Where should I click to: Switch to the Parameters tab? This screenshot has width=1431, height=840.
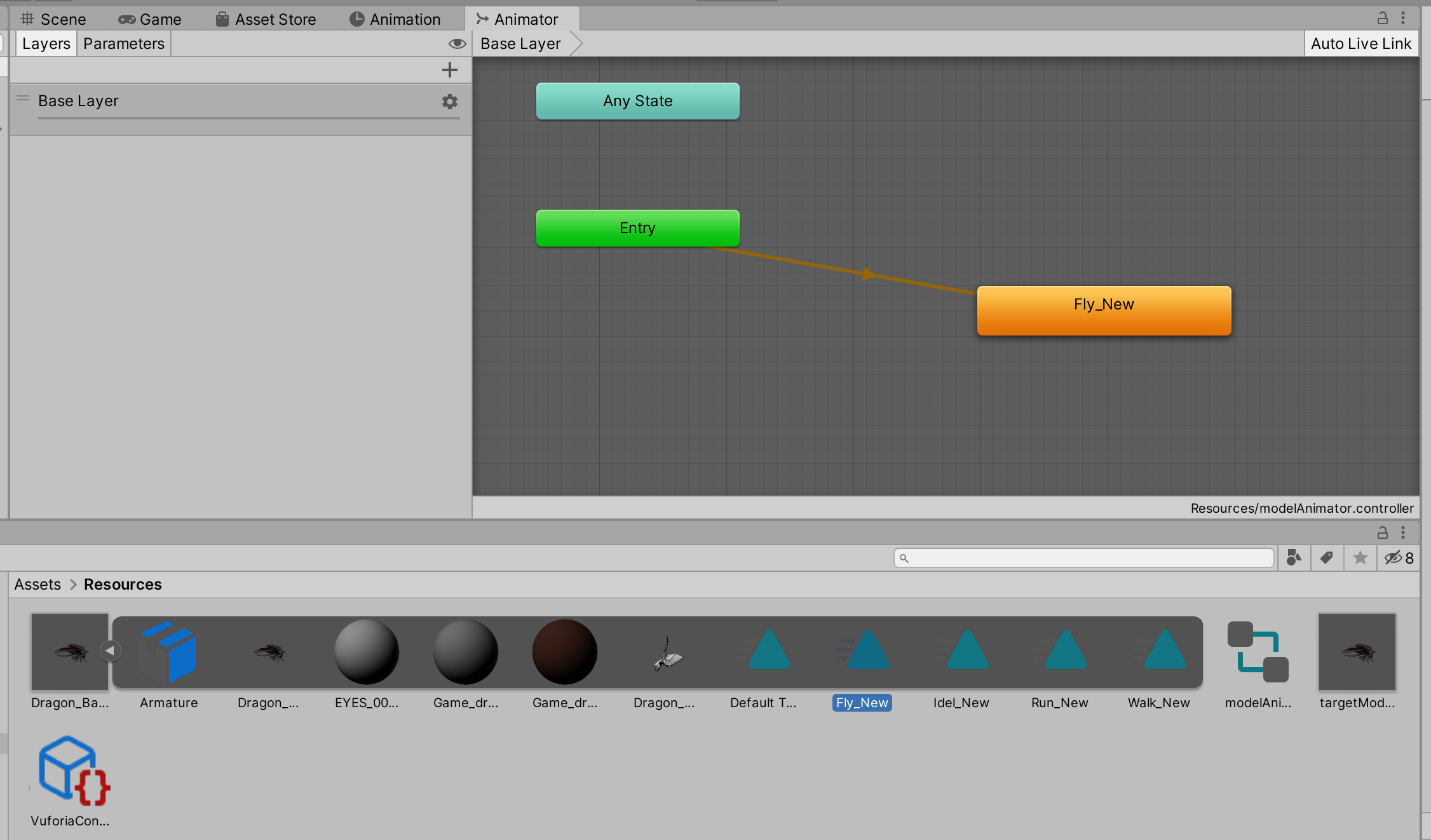123,43
